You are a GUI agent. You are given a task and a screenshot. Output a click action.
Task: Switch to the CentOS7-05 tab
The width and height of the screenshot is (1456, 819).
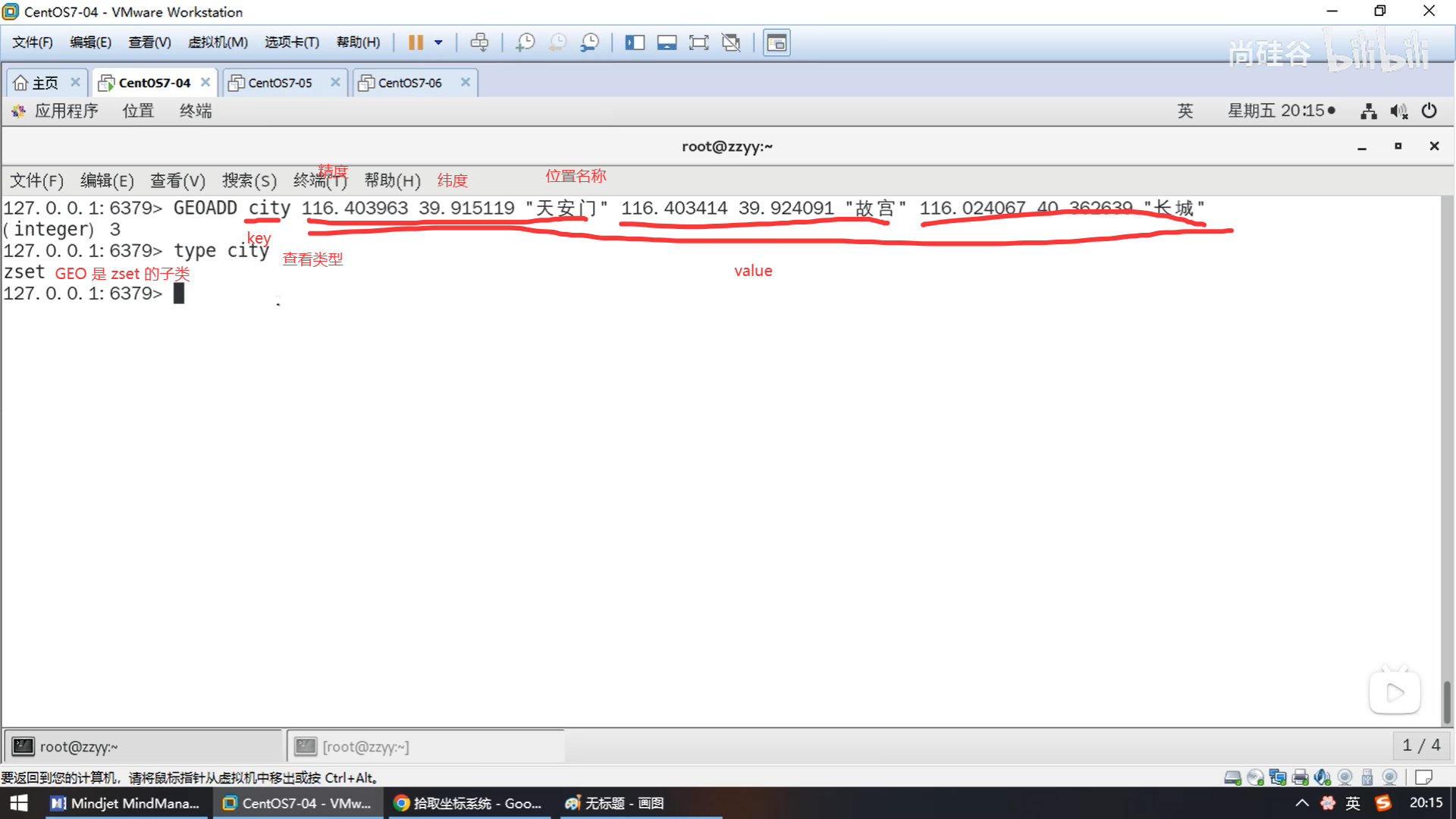coord(280,83)
